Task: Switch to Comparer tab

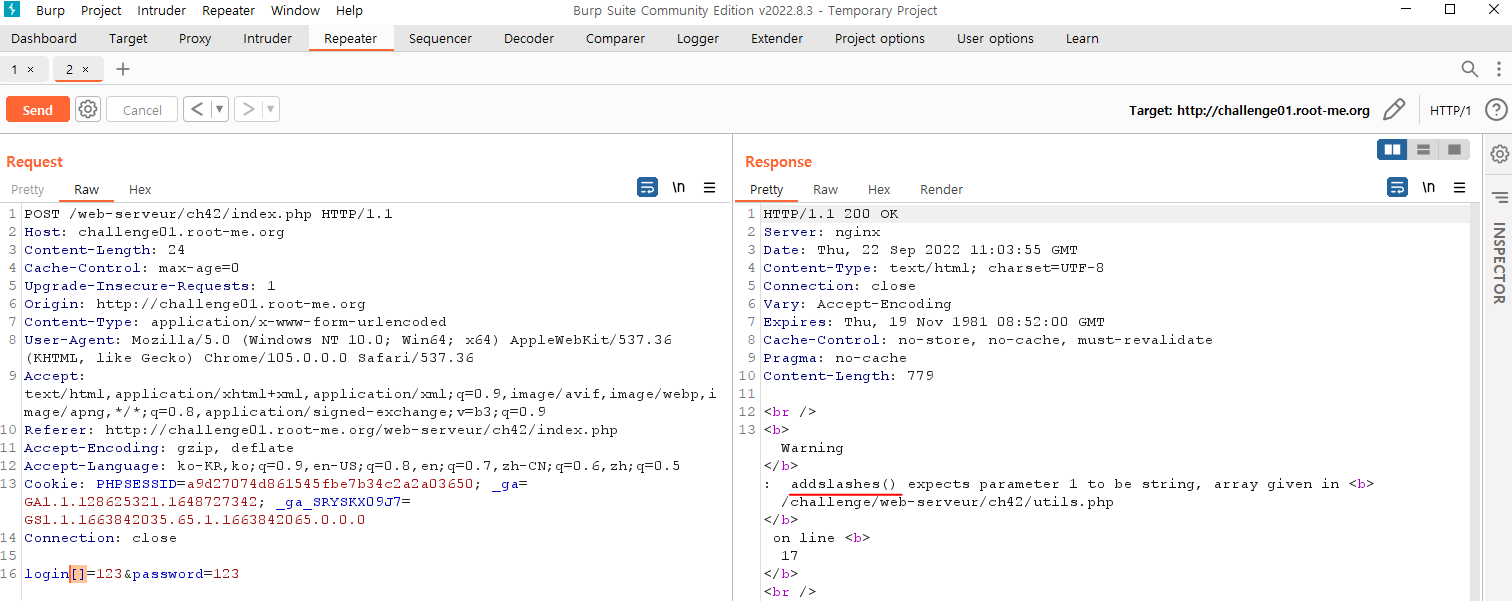Action: (x=615, y=38)
